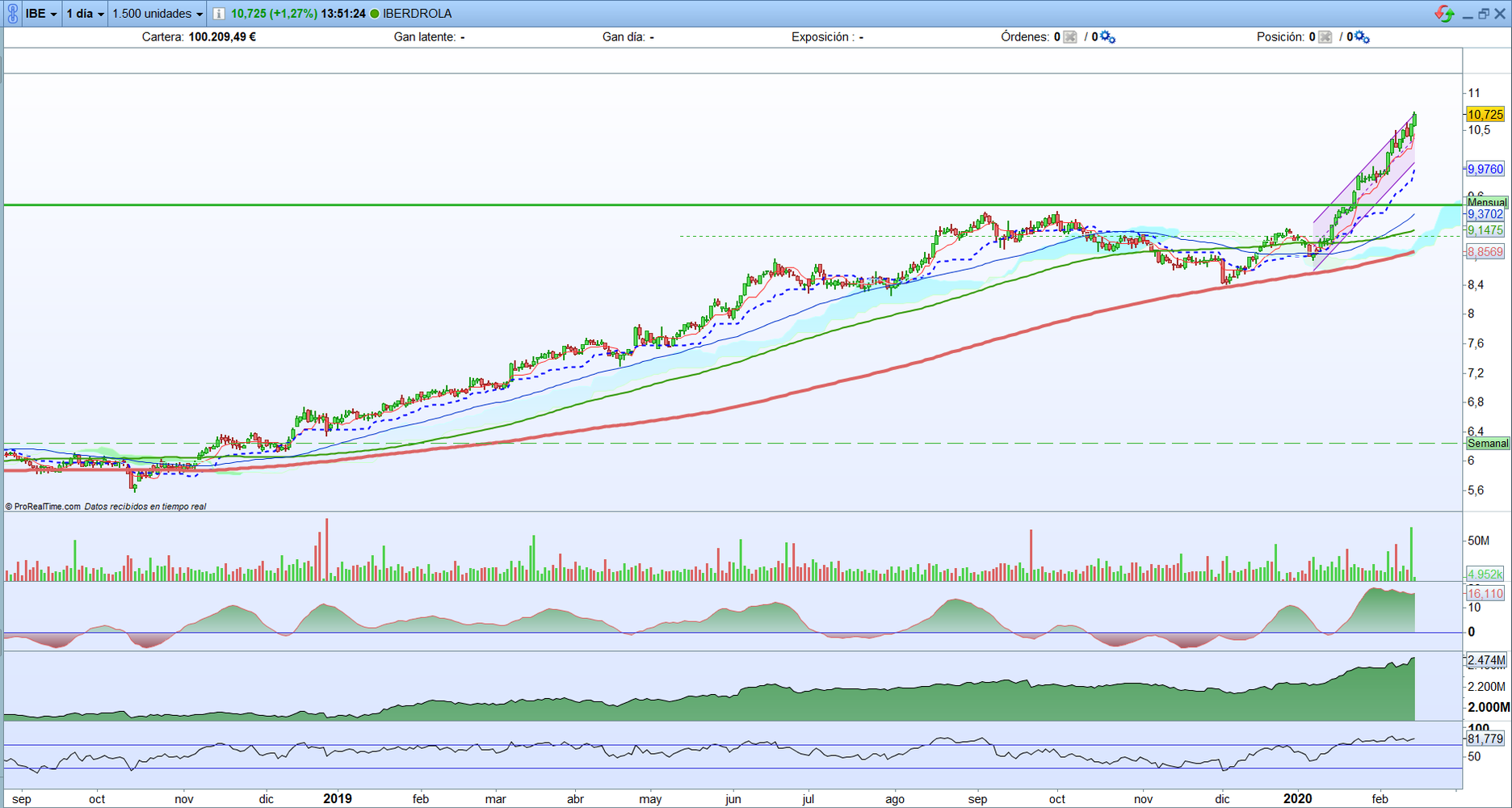This screenshot has width=1512, height=808.
Task: Click the price change 10,725 (+1,27%)
Action: 274,14
